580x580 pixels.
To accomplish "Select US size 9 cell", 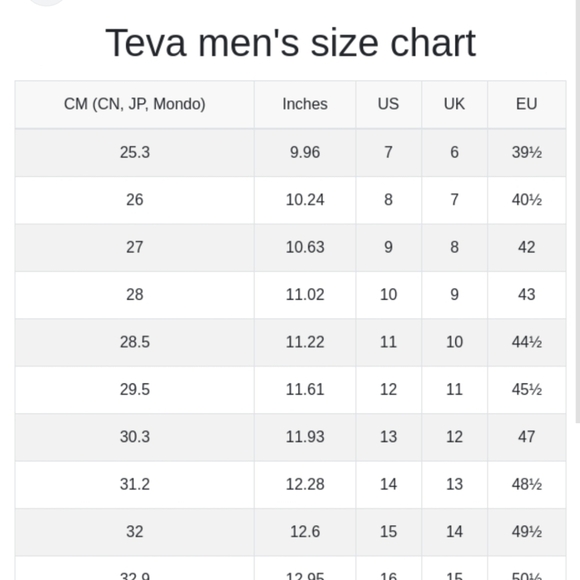I will tap(388, 247).
